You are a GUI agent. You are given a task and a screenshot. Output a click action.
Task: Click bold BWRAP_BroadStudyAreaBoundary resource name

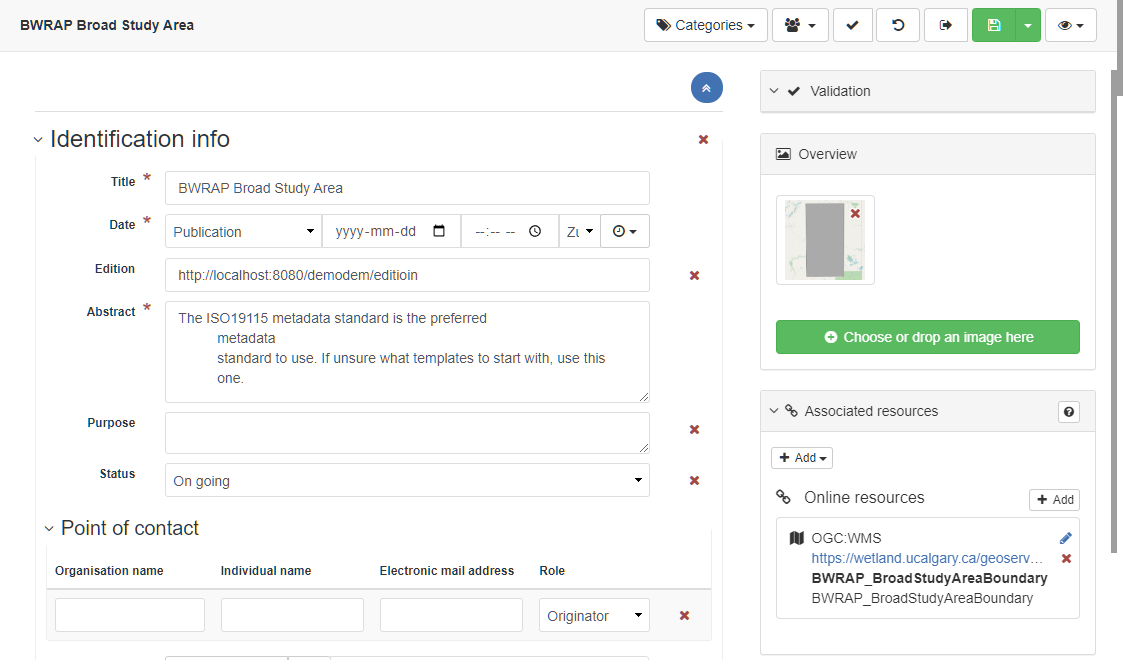[x=929, y=578]
